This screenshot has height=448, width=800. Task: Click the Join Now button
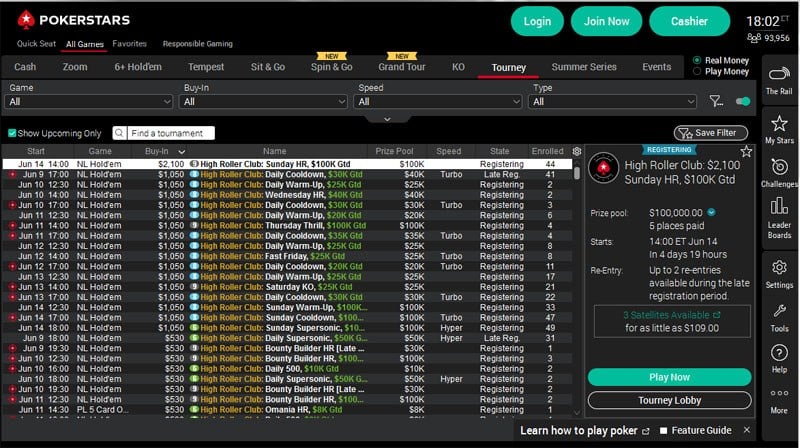pyautogui.click(x=606, y=21)
